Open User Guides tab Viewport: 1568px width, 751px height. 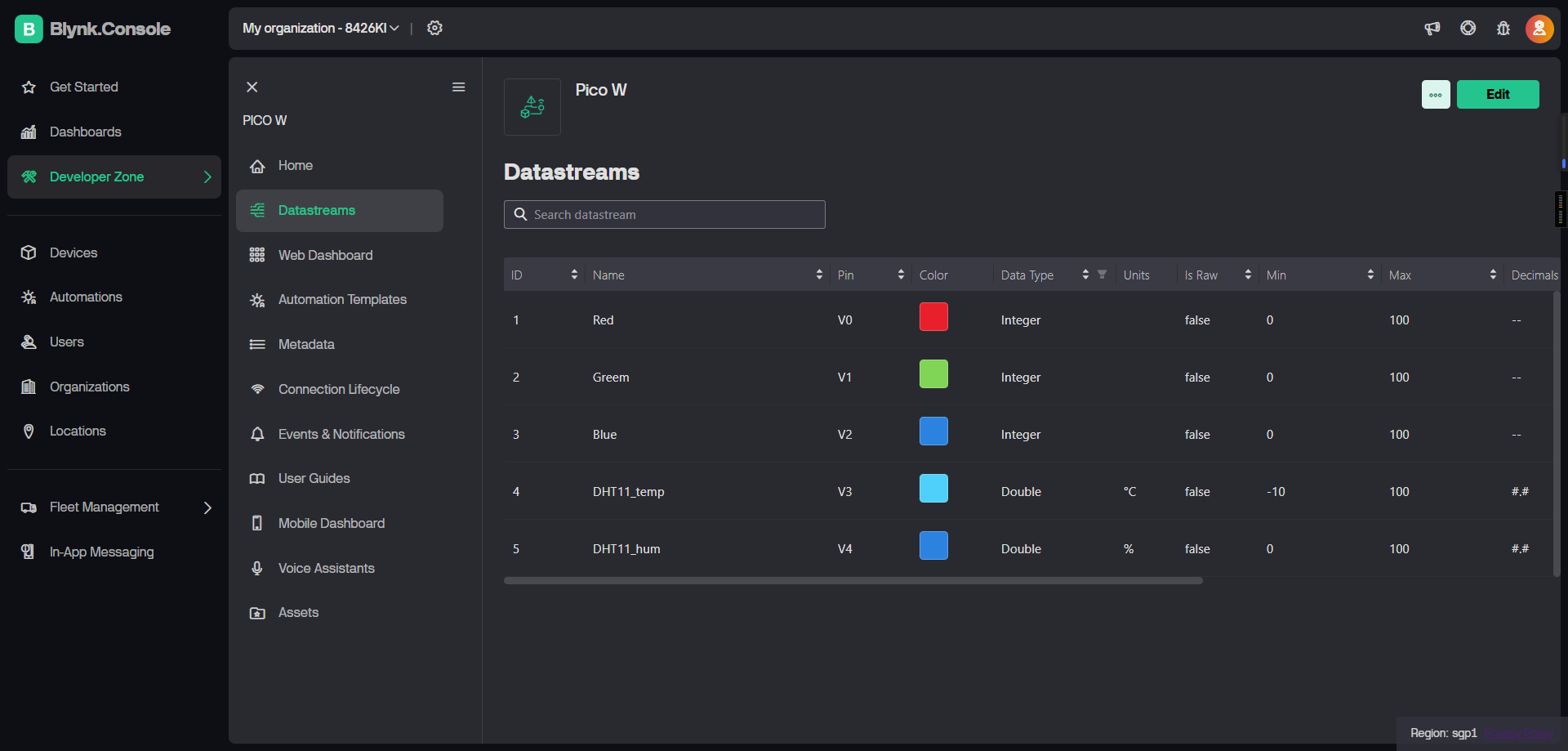pyautogui.click(x=340, y=479)
